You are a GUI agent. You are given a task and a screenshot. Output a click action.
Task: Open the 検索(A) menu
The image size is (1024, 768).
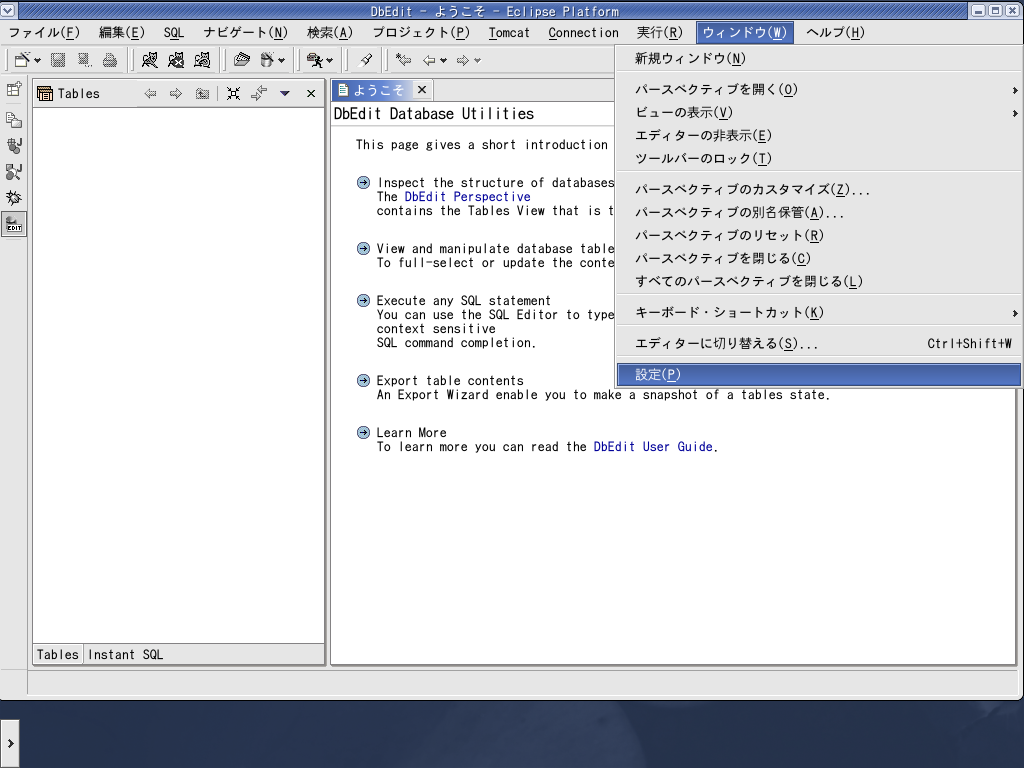(330, 33)
